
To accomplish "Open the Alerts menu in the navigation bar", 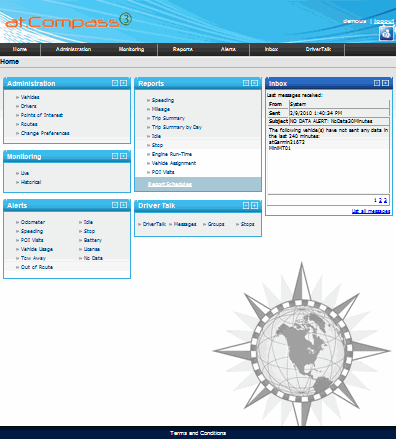I will [x=228, y=49].
